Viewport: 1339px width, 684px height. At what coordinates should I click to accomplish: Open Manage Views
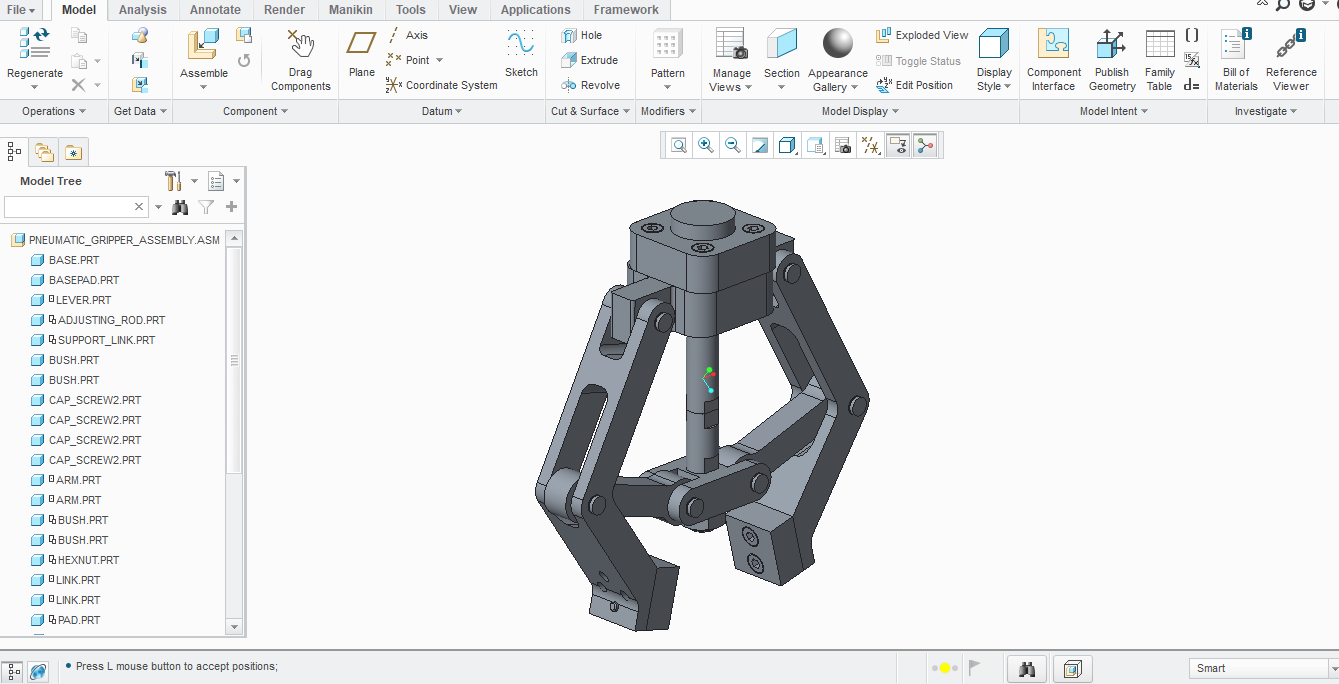pyautogui.click(x=732, y=59)
